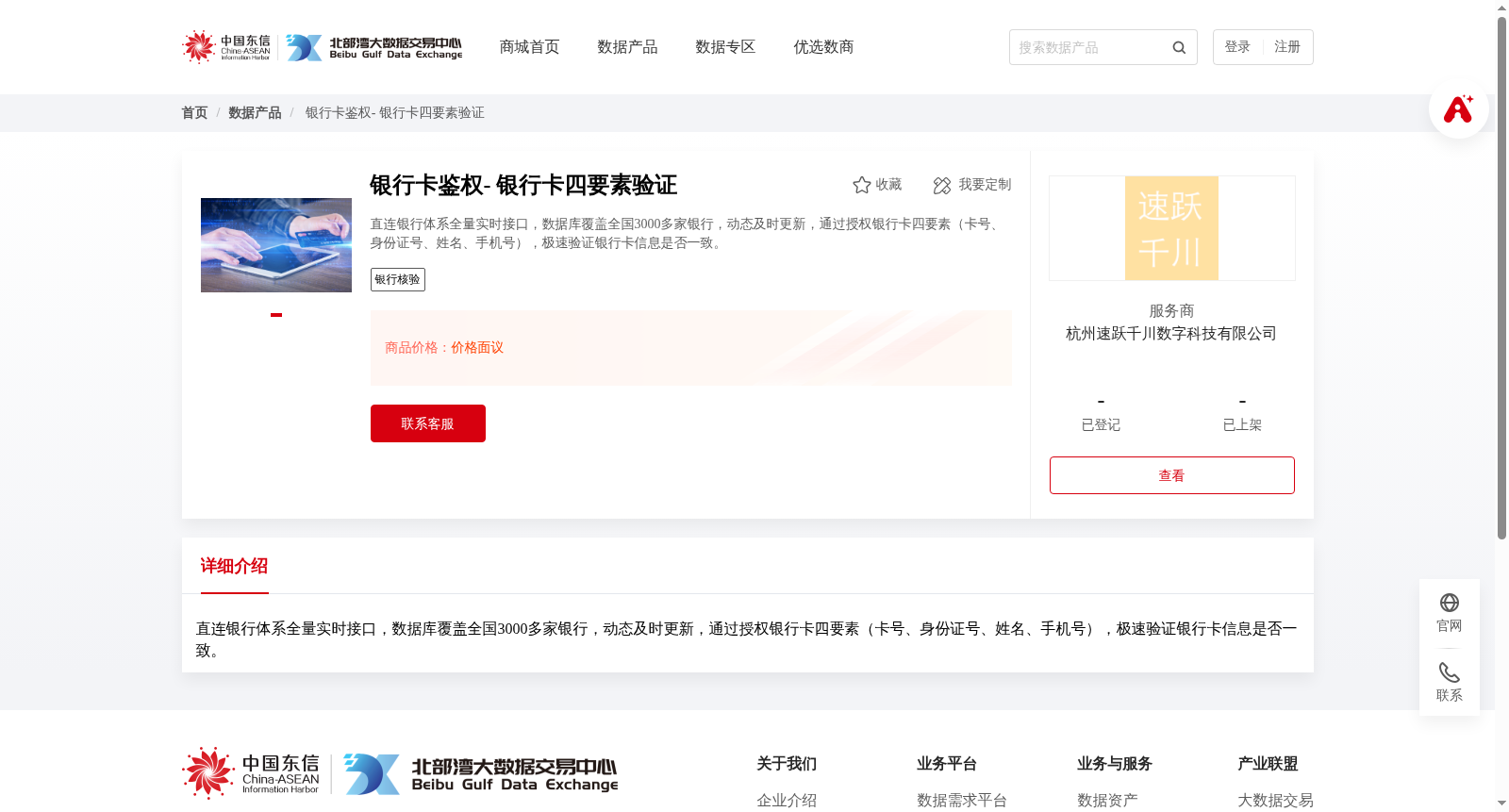This screenshot has height=812, width=1509.
Task: Click the product title 银行卡鉴权- 银行卡四要素验证
Action: pos(523,186)
